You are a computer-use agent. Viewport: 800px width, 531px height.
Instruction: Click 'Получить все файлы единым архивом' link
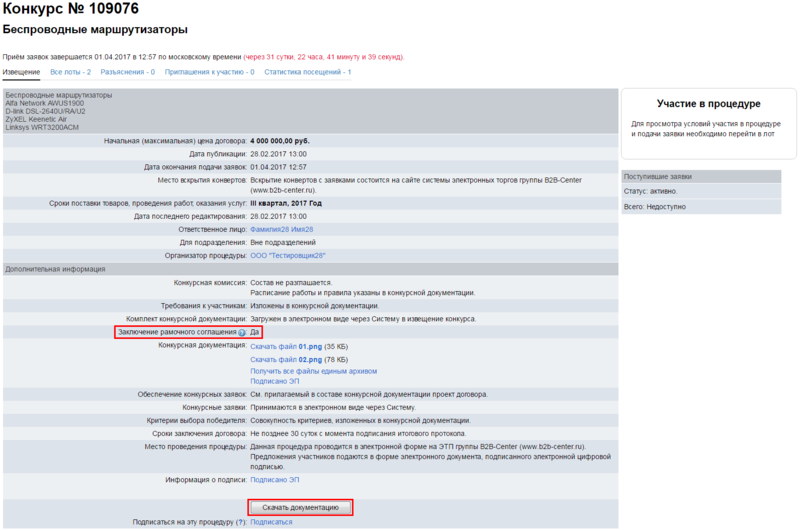pos(313,370)
